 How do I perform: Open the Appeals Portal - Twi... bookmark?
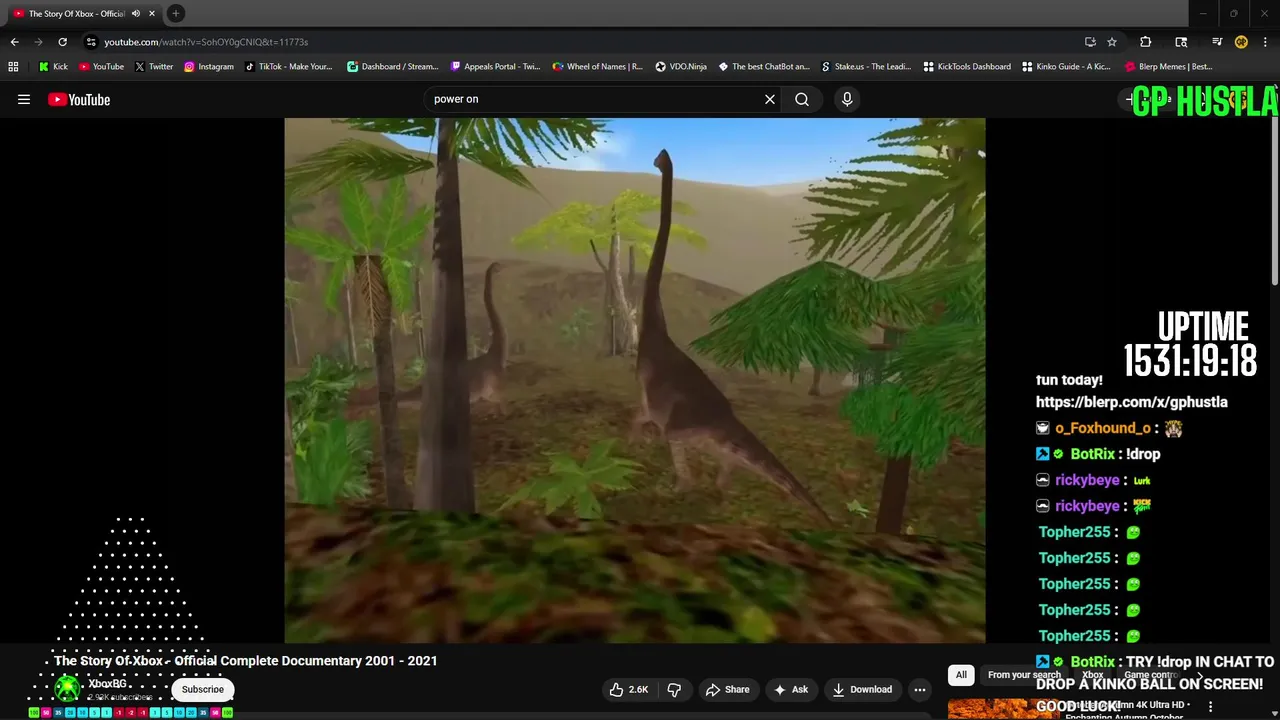pos(495,67)
